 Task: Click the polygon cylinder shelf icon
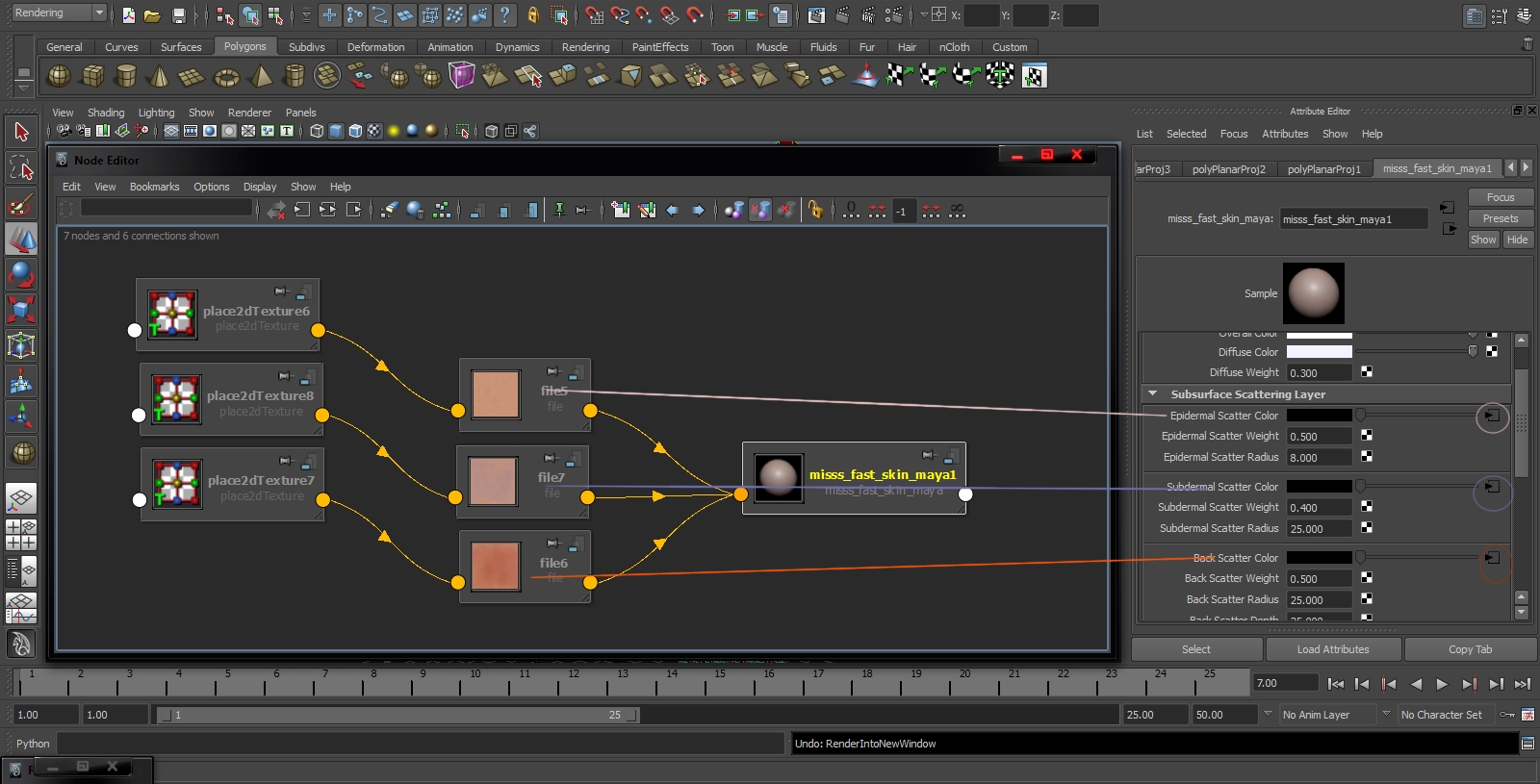[126, 76]
